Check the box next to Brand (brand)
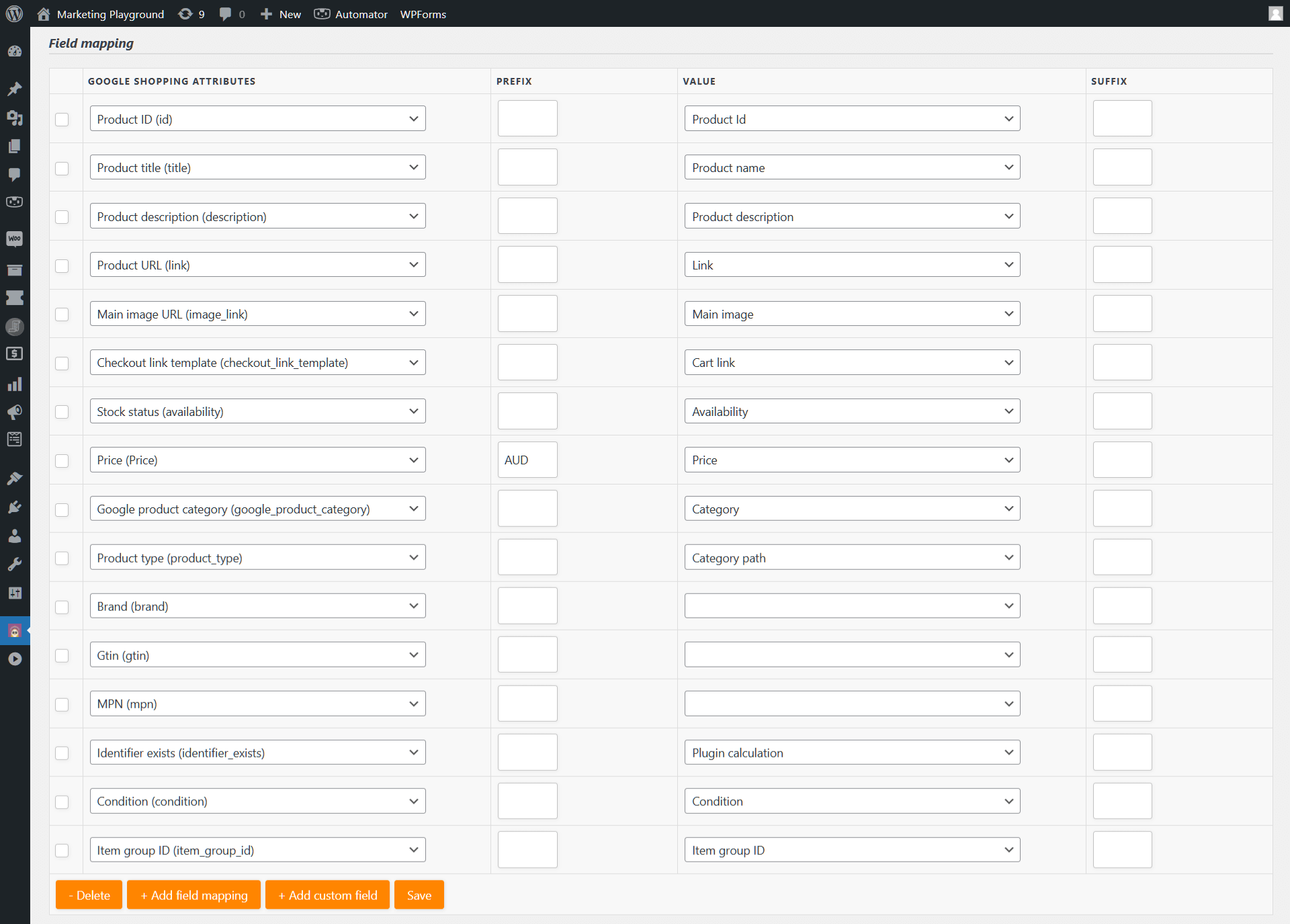 coord(62,607)
